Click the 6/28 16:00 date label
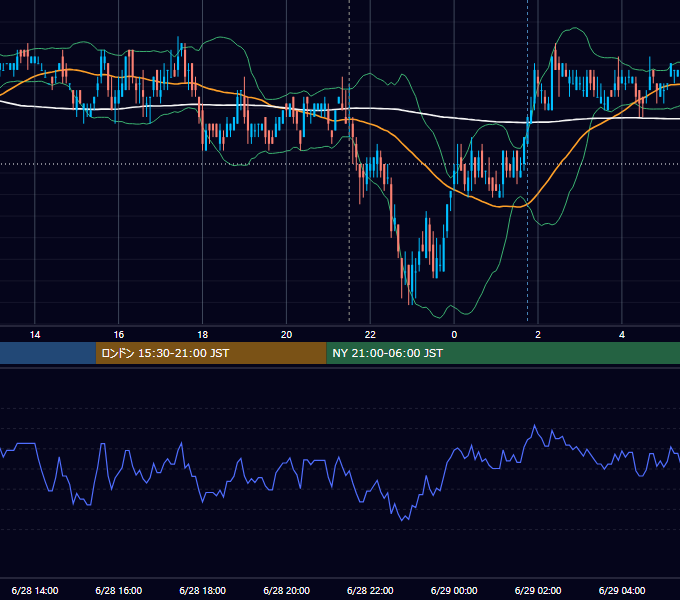This screenshot has width=680, height=600. click(x=118, y=590)
